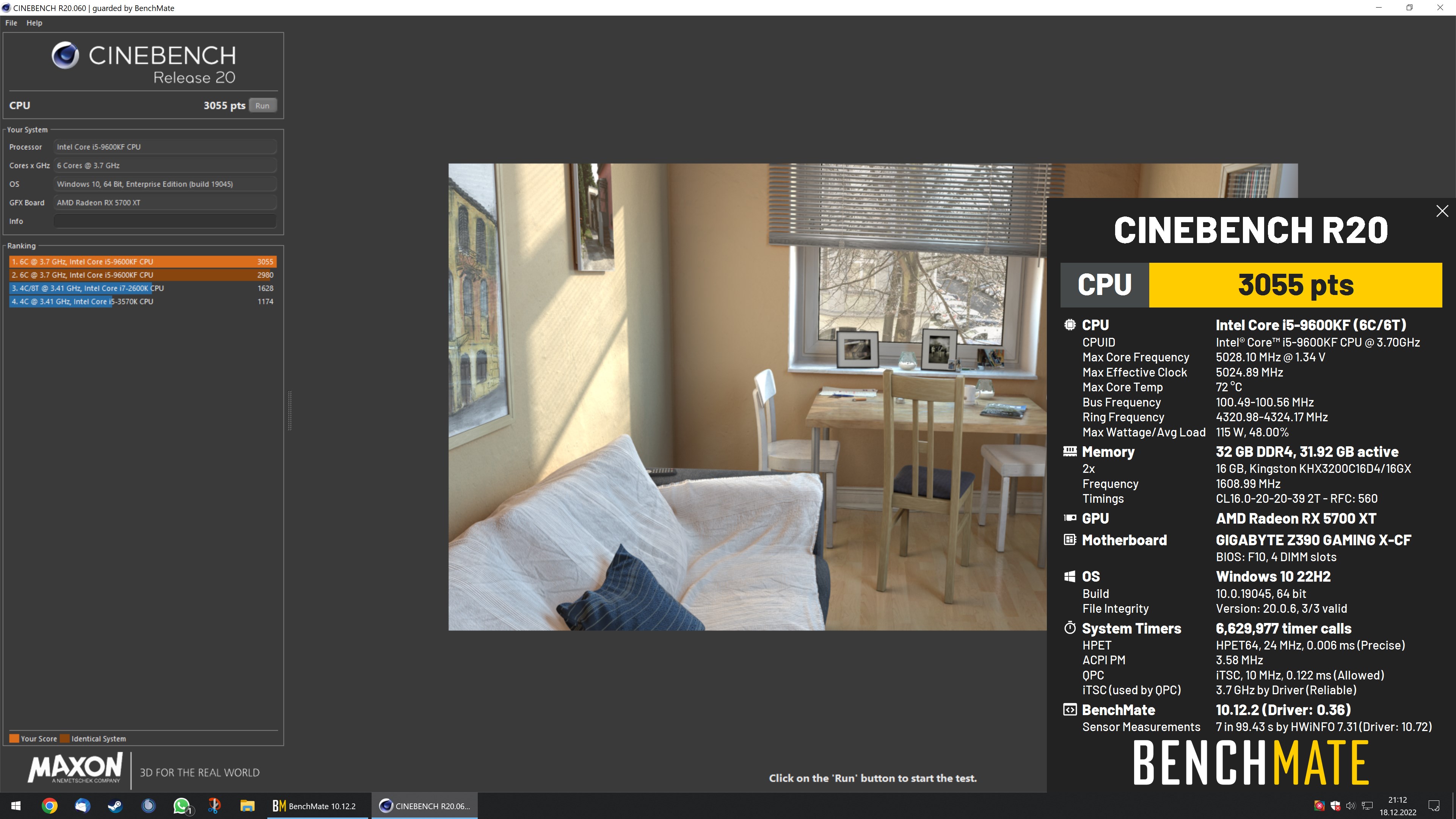Click the OS field 'Windows 10, 64 Bit'
The height and width of the screenshot is (819, 1456).
coord(165,184)
